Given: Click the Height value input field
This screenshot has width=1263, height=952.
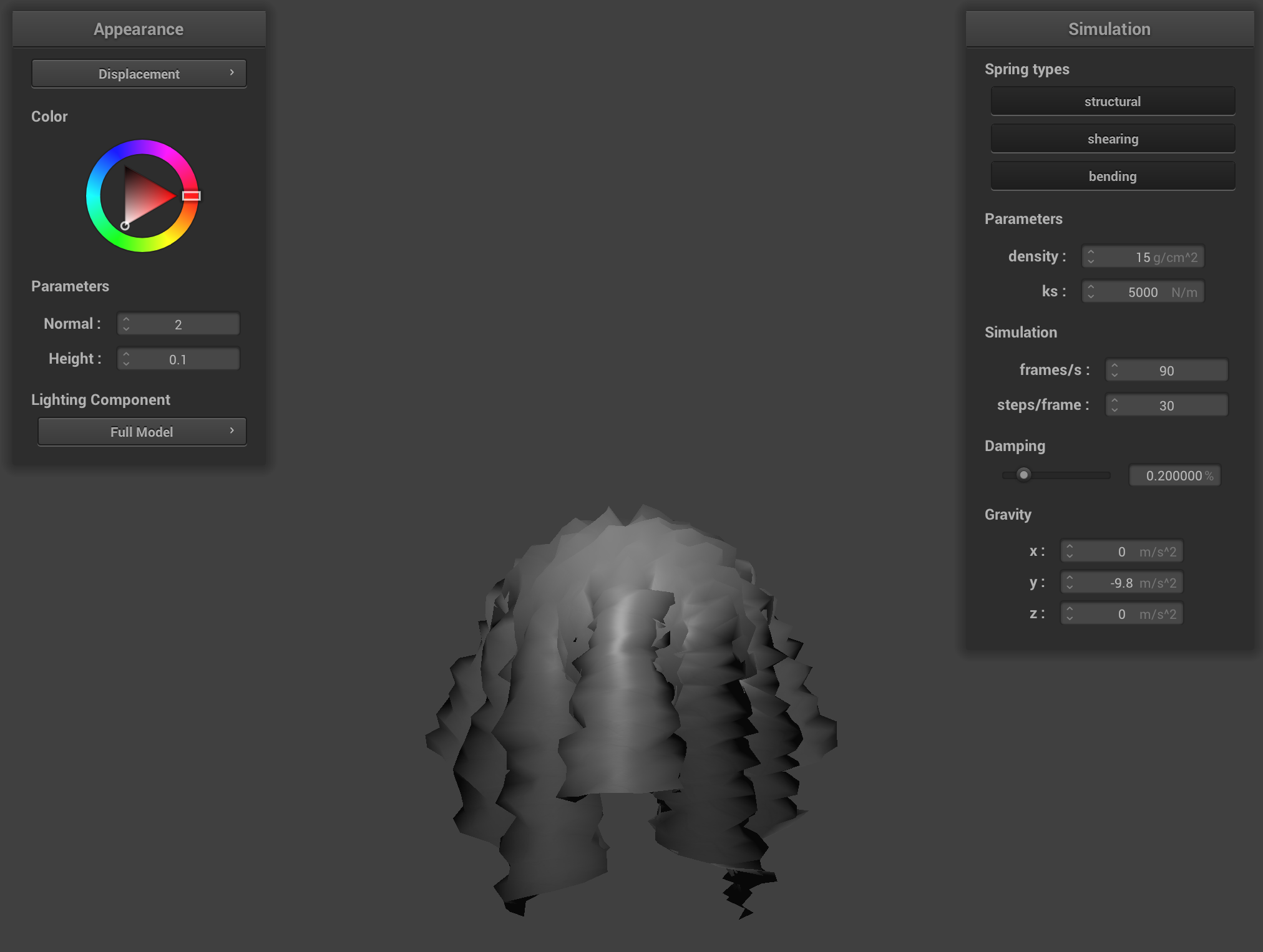Looking at the screenshot, I should click(184, 359).
